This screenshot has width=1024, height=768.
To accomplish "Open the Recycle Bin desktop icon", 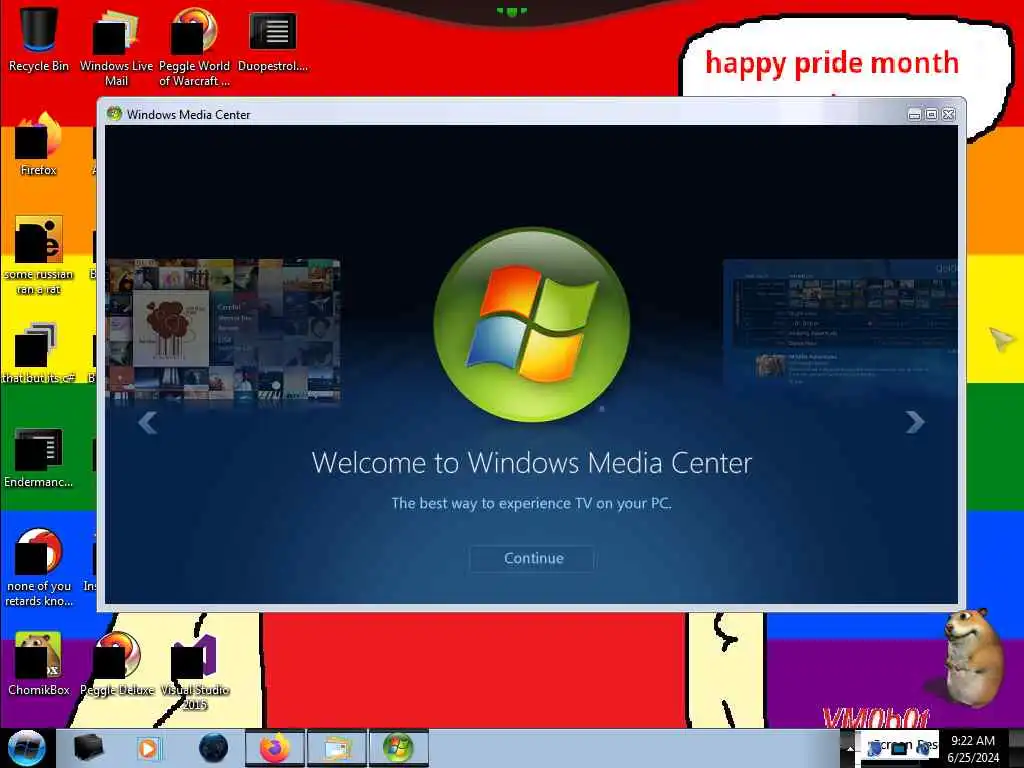I will click(x=39, y=39).
